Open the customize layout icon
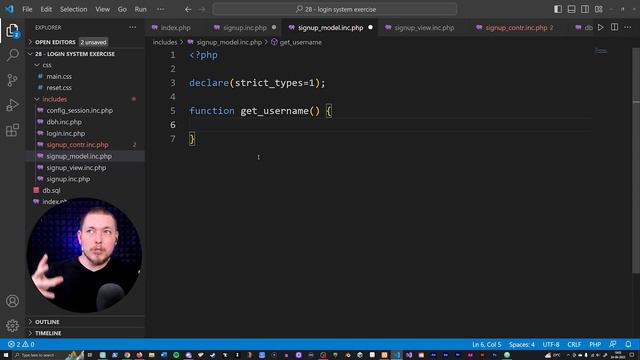This screenshot has height=360, width=640. click(x=599, y=9)
